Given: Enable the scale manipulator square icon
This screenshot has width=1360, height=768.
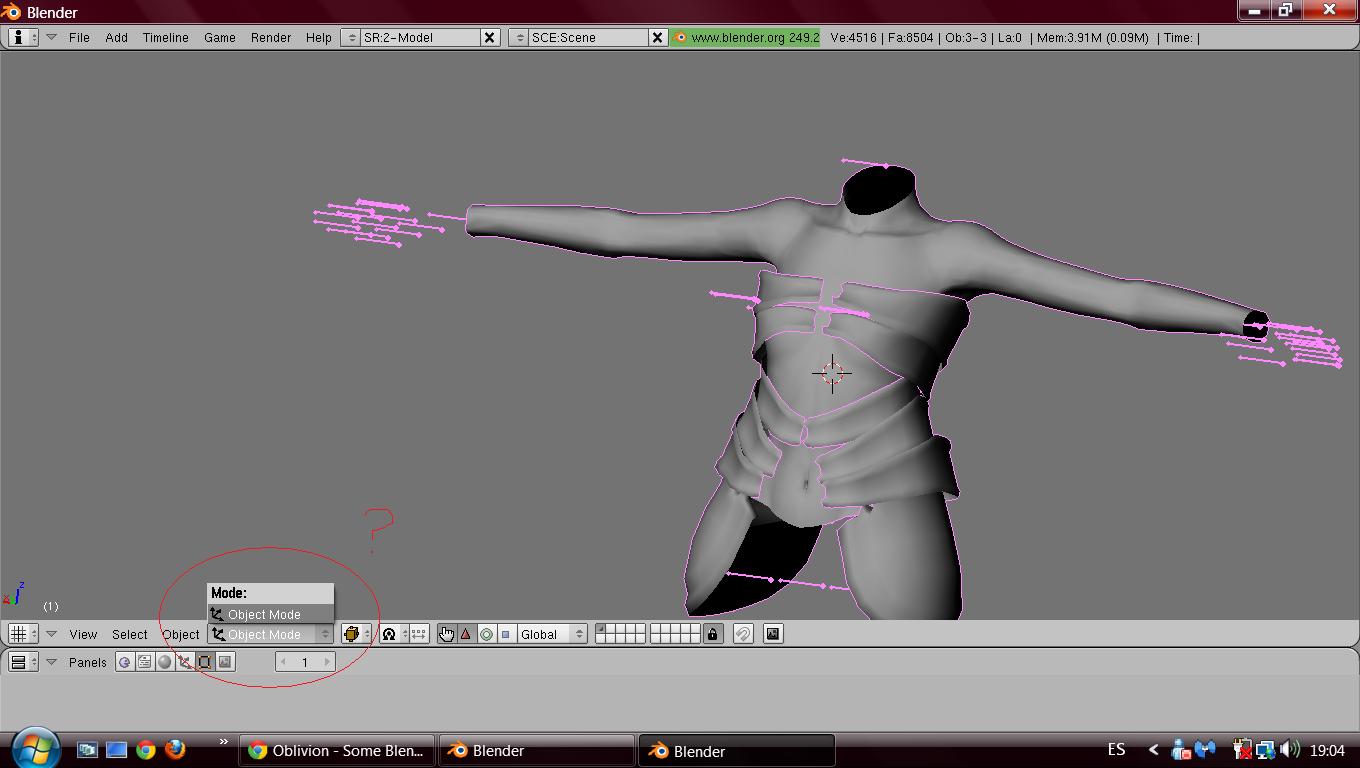Looking at the screenshot, I should 505,634.
